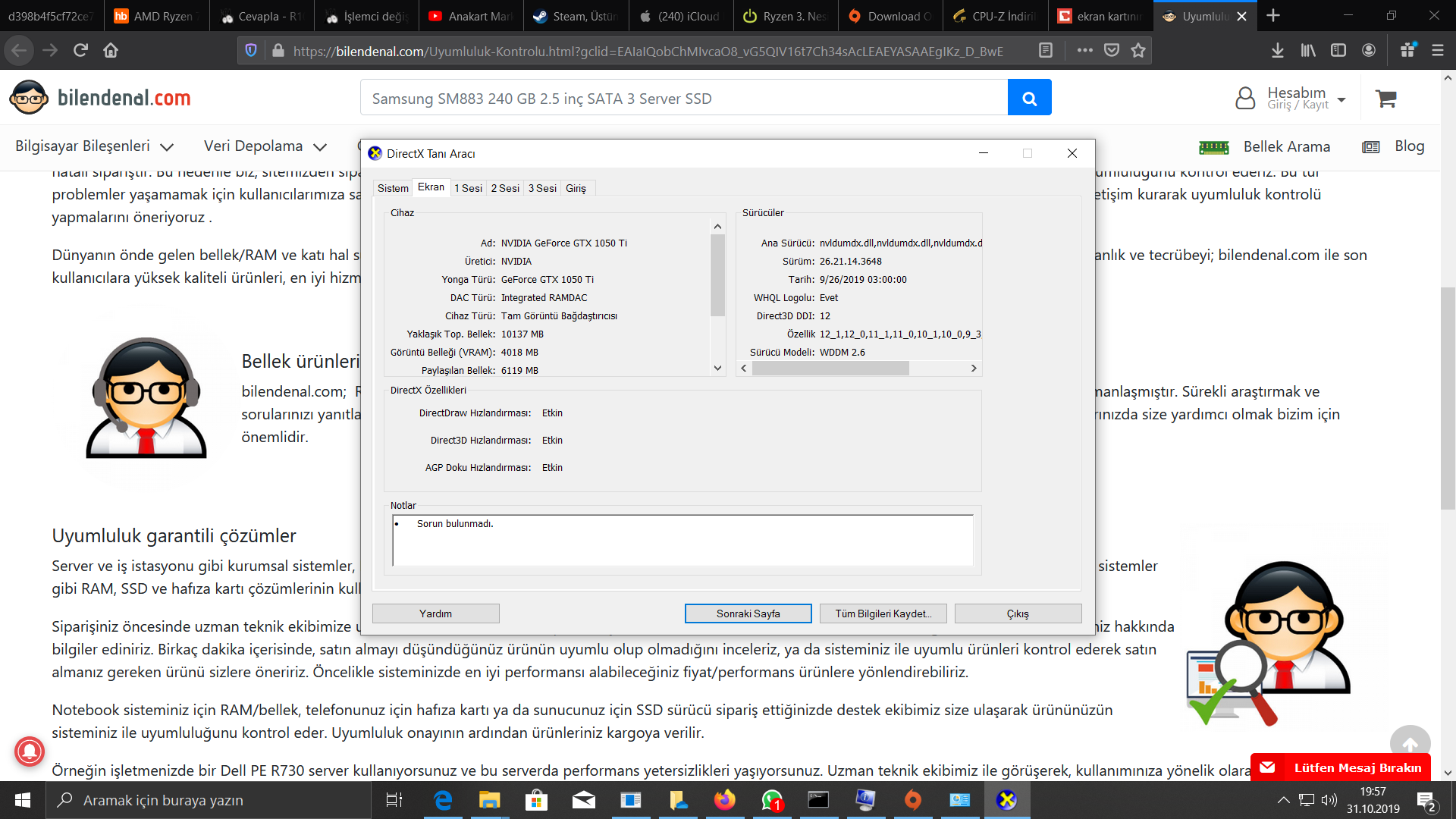
Task: Open new Firefox tab
Action: point(1273,15)
